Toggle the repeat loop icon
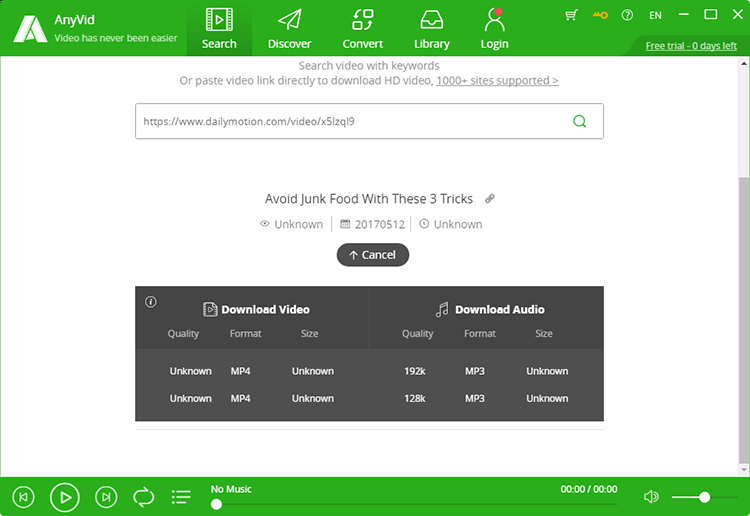750x516 pixels. [x=143, y=497]
